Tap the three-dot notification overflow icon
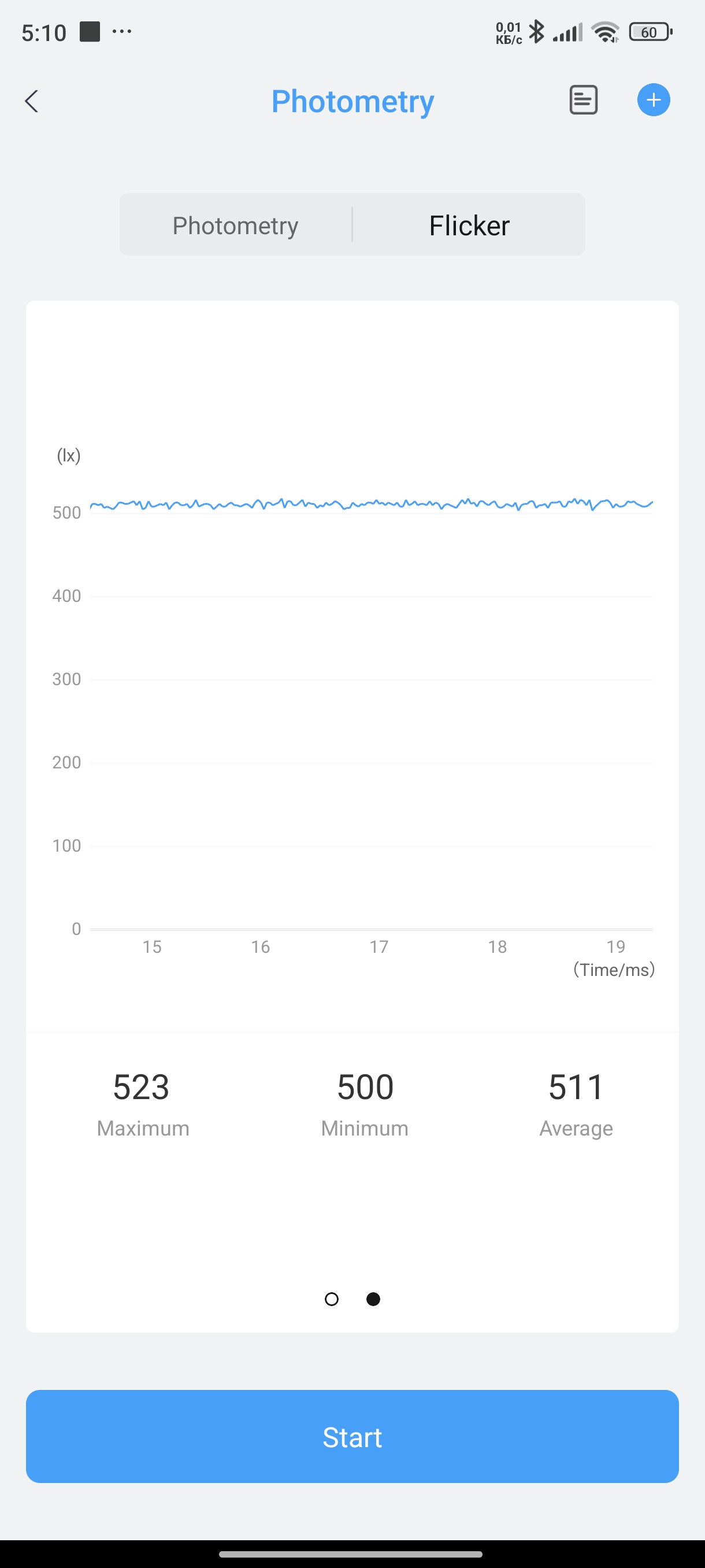 pyautogui.click(x=122, y=32)
